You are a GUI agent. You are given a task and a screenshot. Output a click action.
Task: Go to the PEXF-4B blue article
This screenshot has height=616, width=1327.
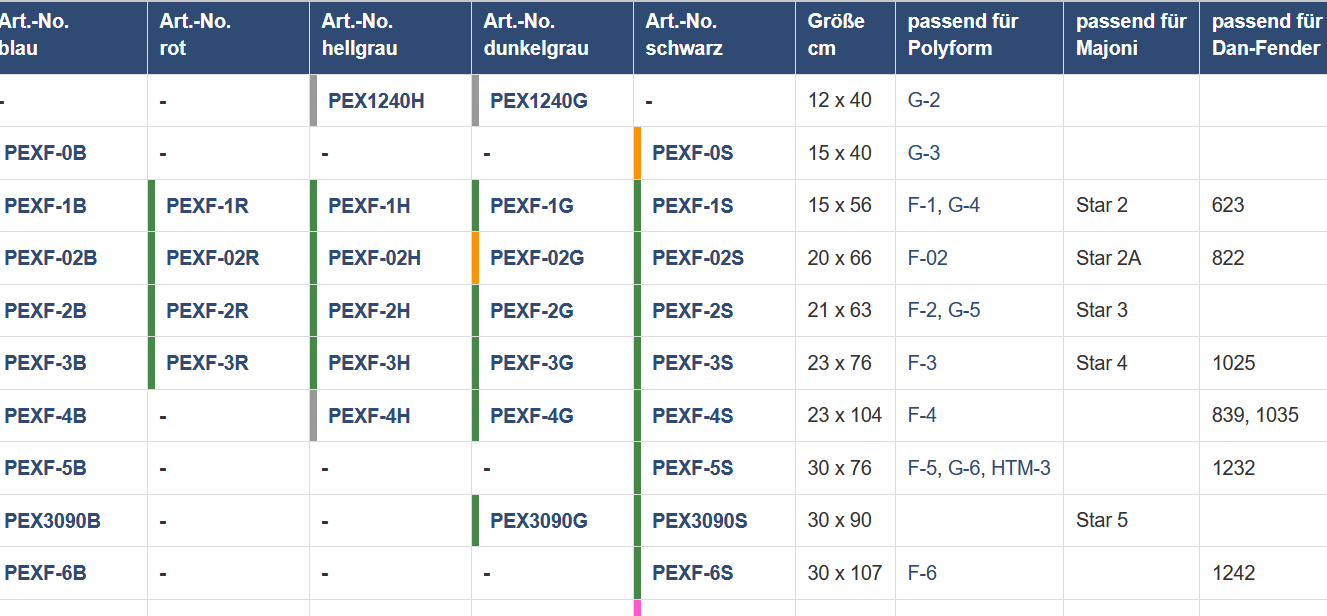tap(45, 416)
